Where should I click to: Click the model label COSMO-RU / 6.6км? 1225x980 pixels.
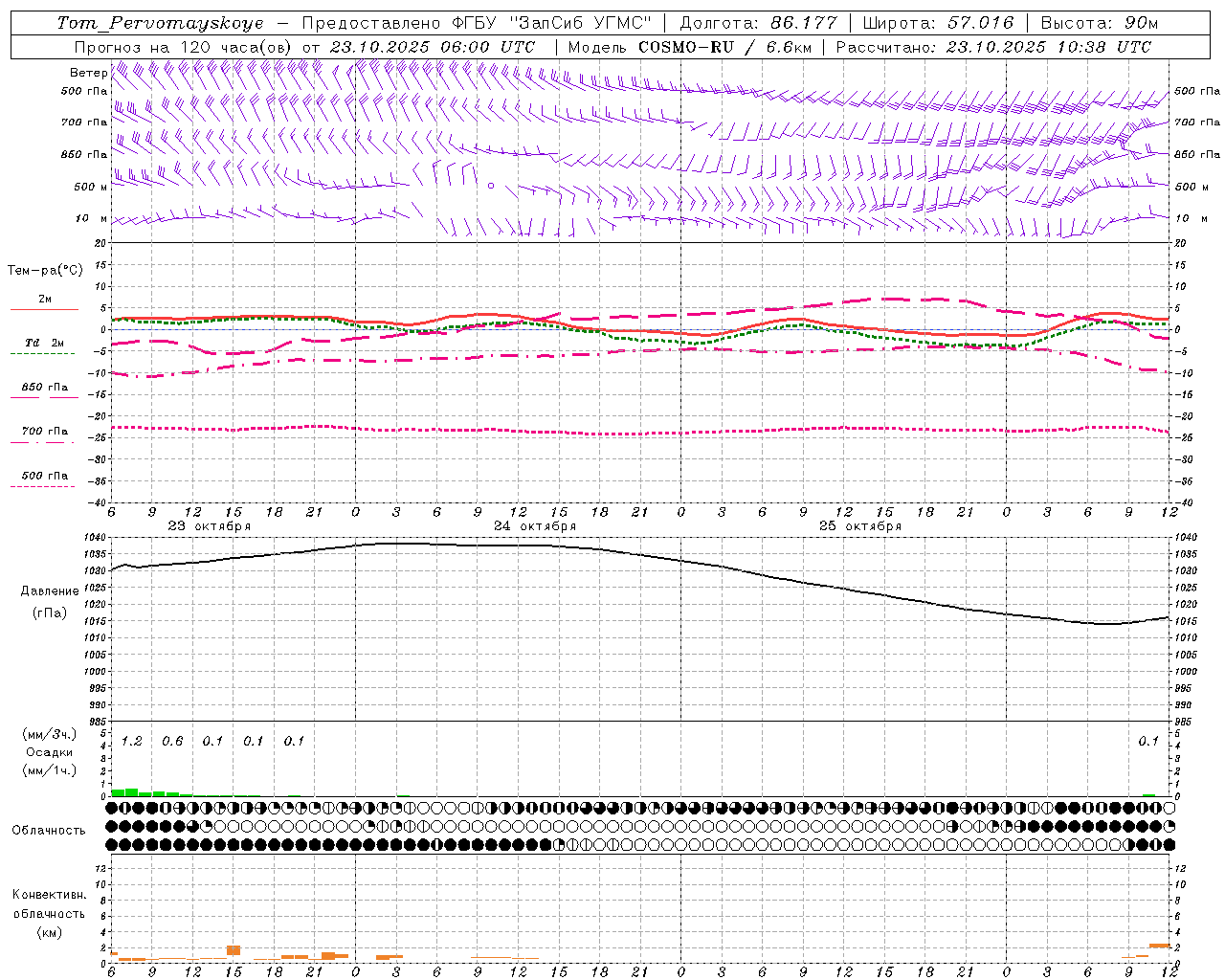click(x=724, y=47)
